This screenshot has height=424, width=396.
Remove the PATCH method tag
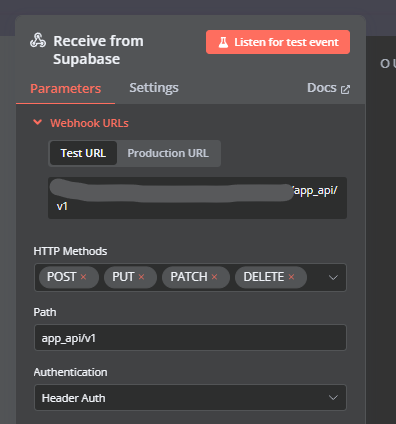click(214, 277)
